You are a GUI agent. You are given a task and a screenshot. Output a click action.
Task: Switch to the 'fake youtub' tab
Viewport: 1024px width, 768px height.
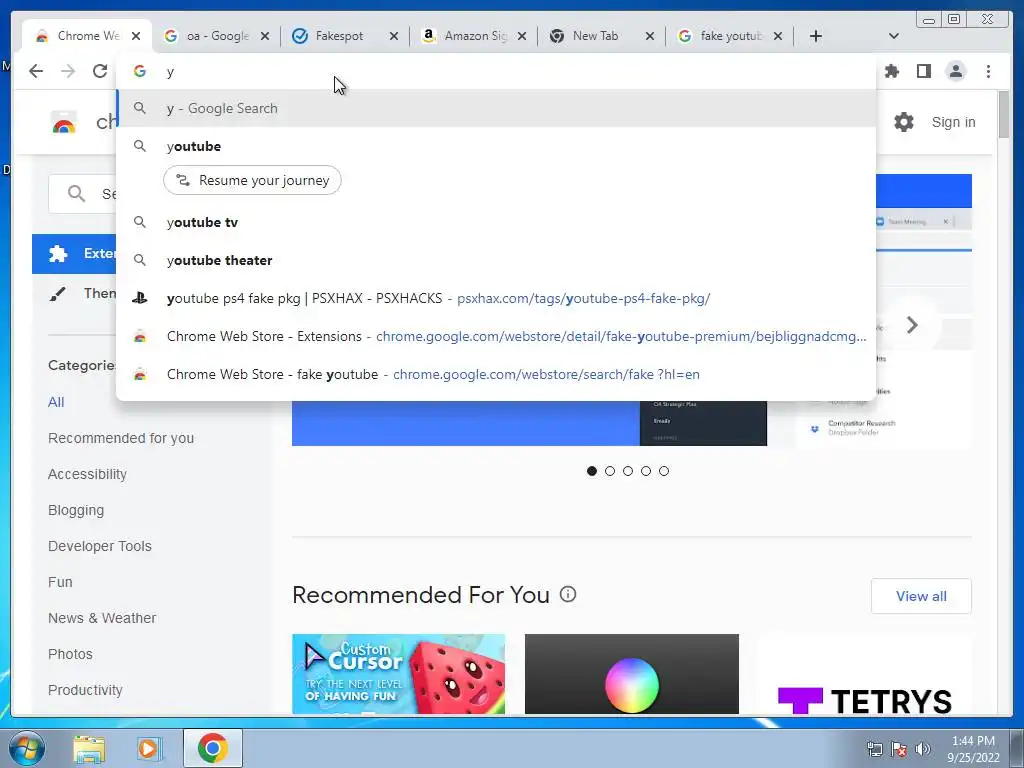(x=728, y=36)
